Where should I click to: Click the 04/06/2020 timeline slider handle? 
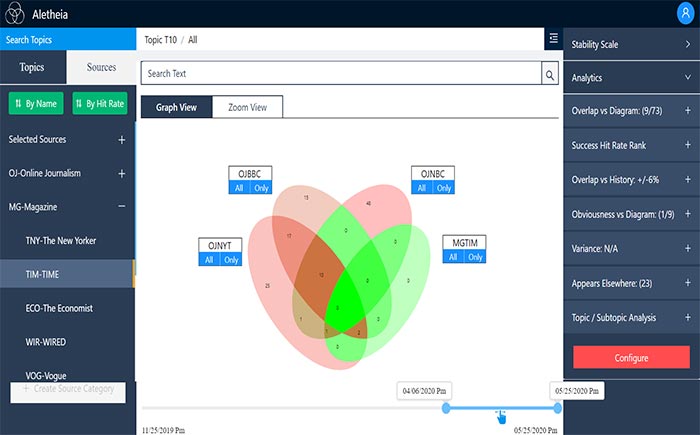[446, 407]
